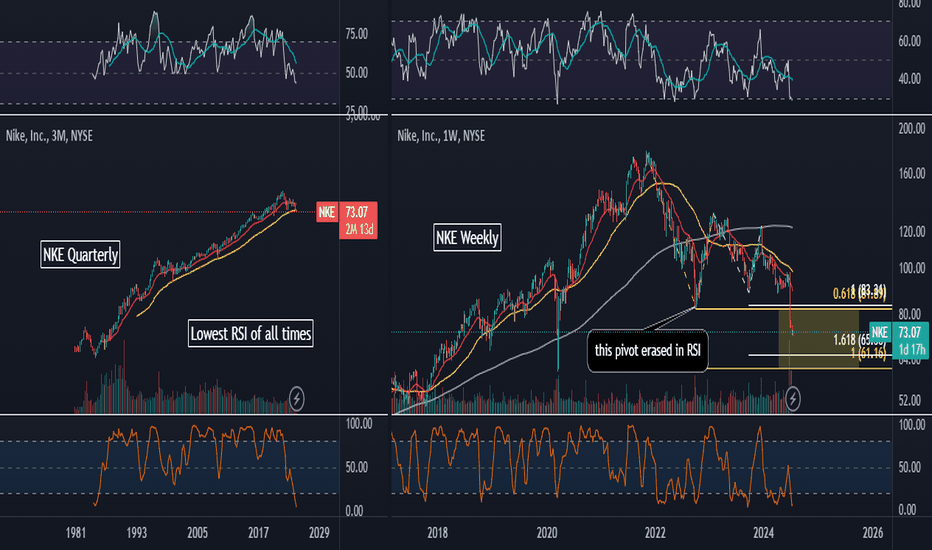Click the lightning bolt icon on quarterly chart
The height and width of the screenshot is (550, 932).
297,399
